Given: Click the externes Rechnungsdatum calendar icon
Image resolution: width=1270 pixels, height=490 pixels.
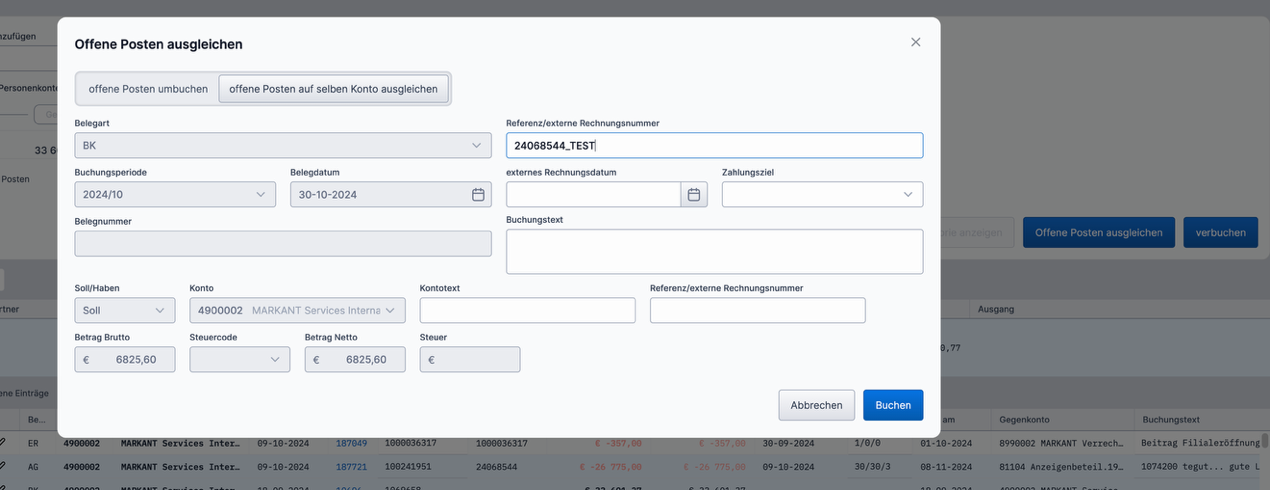Looking at the screenshot, I should [x=694, y=194].
